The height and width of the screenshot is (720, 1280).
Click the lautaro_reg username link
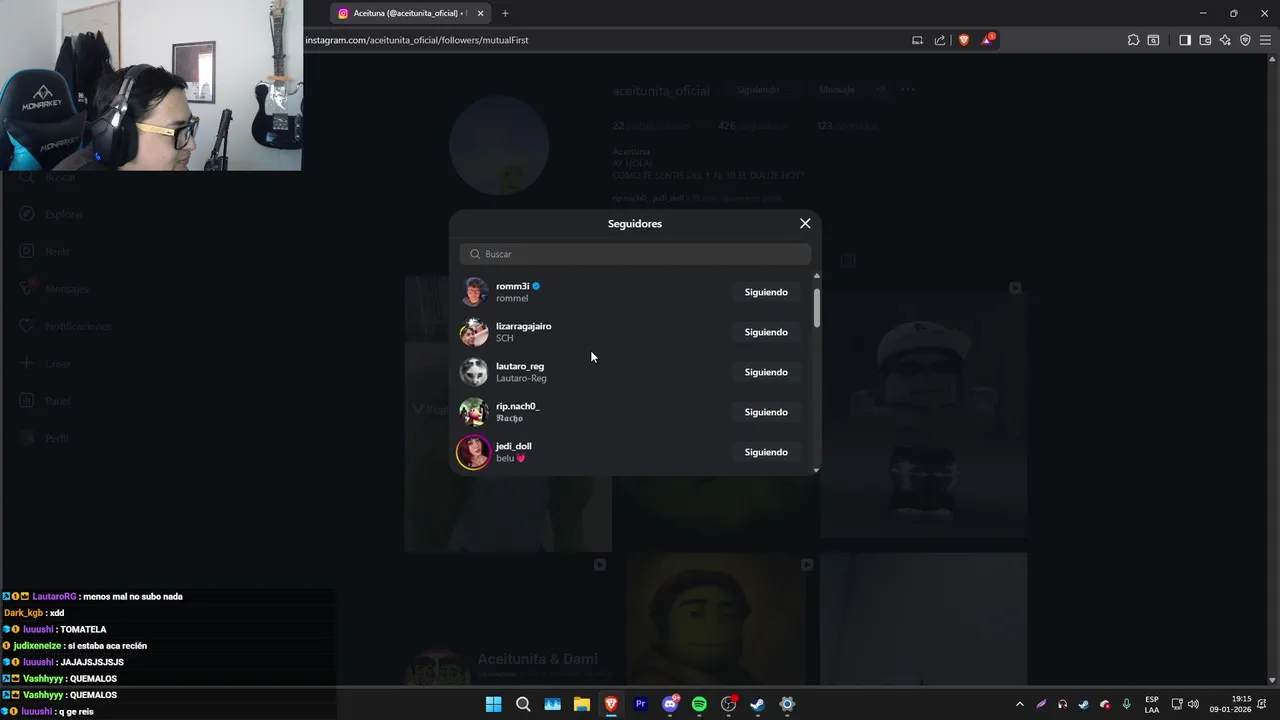coord(520,366)
